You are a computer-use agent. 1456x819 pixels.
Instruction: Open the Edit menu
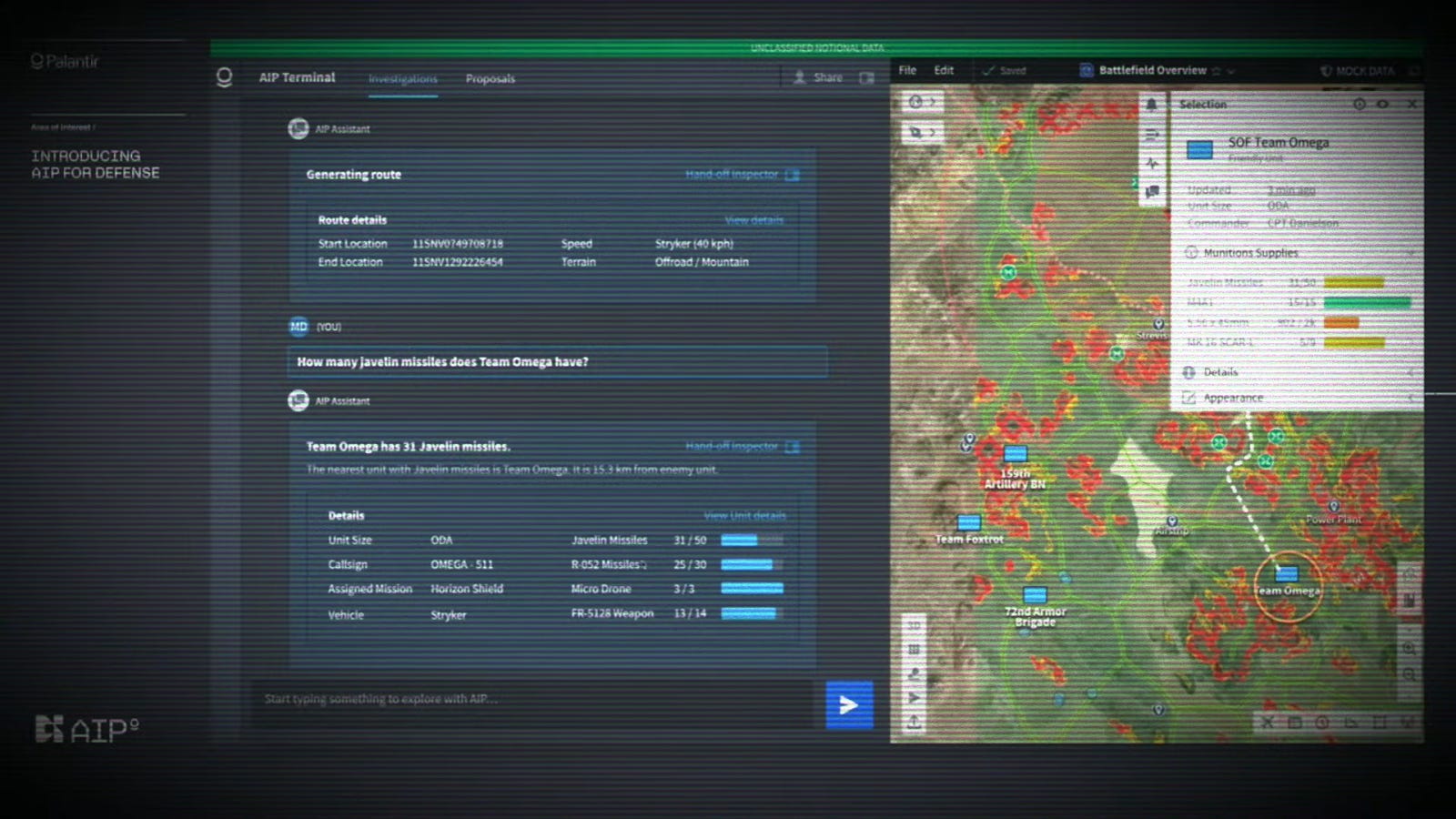944,70
